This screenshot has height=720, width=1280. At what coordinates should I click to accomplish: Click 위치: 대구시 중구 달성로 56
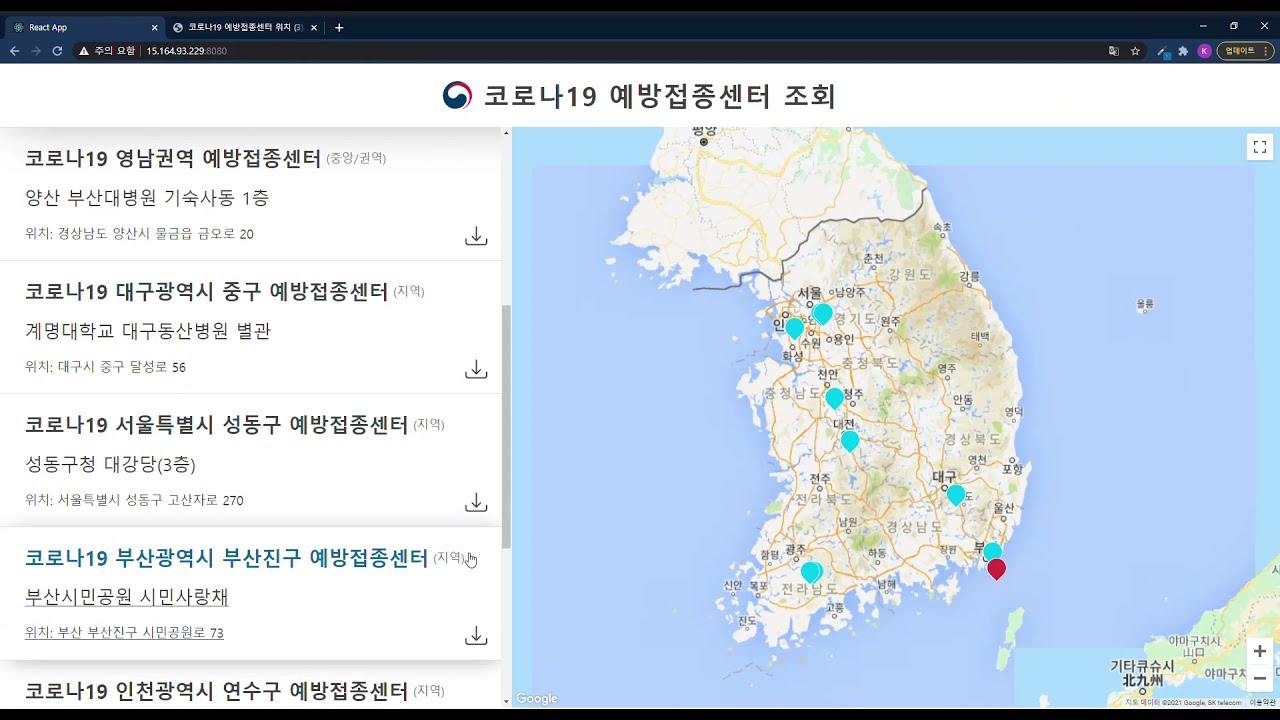105,367
